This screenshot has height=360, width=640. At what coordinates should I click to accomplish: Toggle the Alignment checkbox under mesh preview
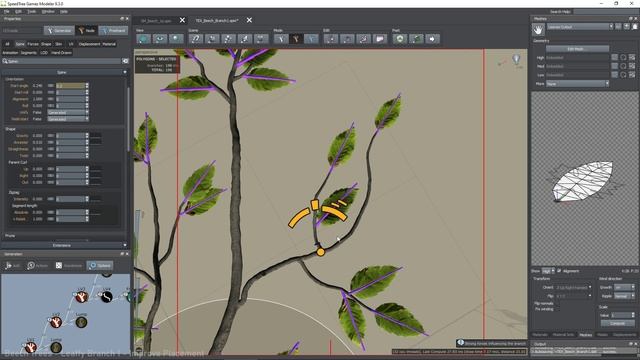(x=559, y=271)
